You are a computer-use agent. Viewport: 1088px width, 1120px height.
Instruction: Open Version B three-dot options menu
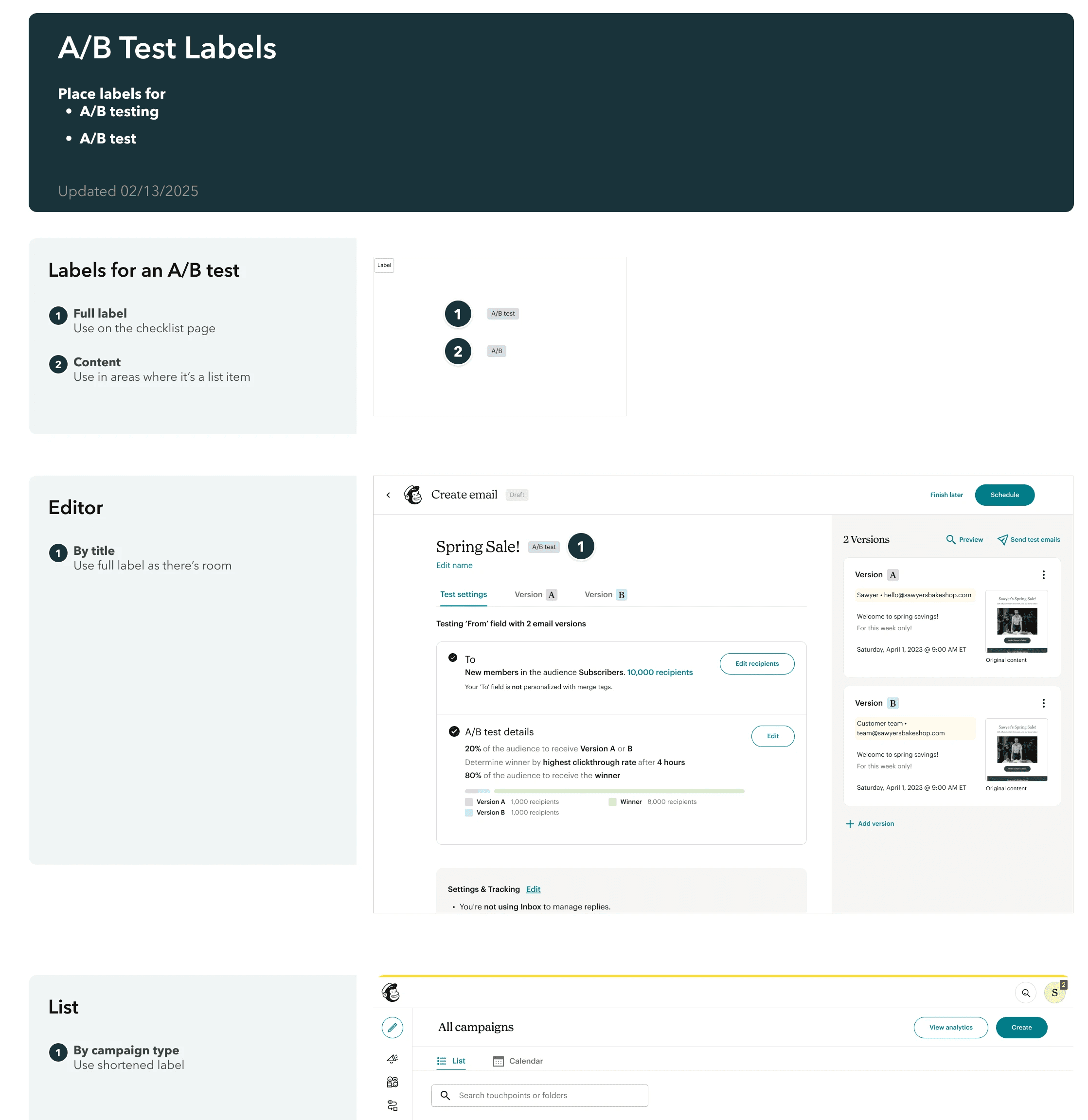click(1043, 703)
